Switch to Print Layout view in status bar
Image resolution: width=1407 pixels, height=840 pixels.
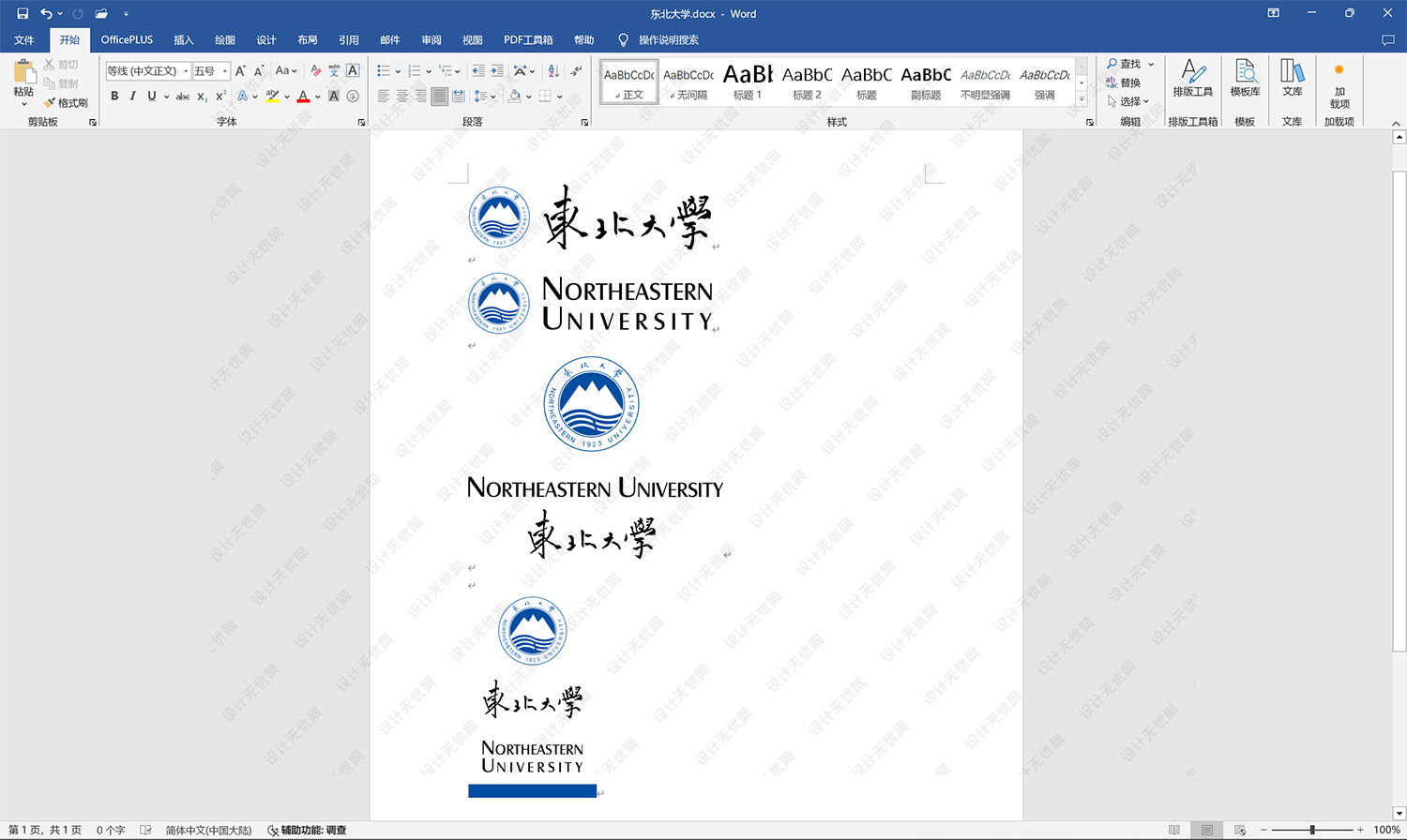[1207, 830]
